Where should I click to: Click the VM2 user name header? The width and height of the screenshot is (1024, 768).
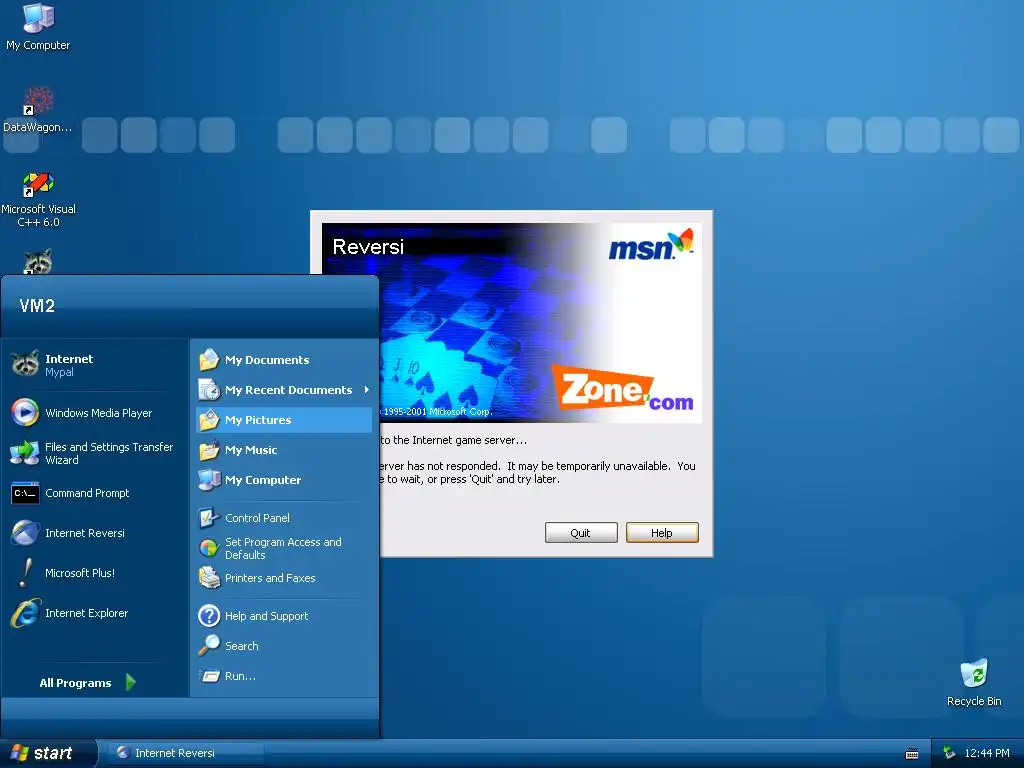click(37, 306)
